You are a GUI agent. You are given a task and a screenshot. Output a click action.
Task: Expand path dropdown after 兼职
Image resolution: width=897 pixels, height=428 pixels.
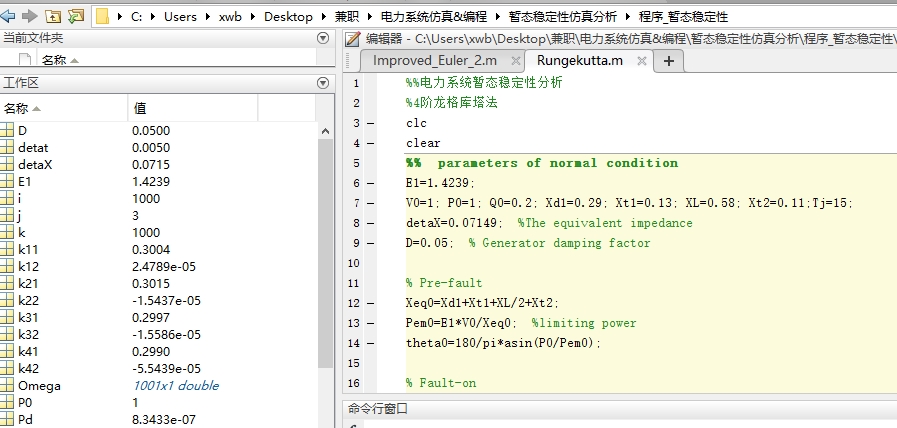(x=369, y=17)
